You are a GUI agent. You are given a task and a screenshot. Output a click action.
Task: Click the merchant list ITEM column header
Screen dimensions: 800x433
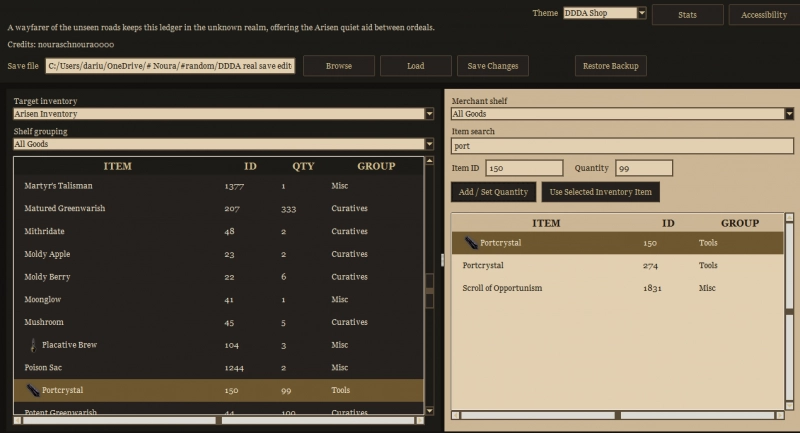pyautogui.click(x=546, y=223)
